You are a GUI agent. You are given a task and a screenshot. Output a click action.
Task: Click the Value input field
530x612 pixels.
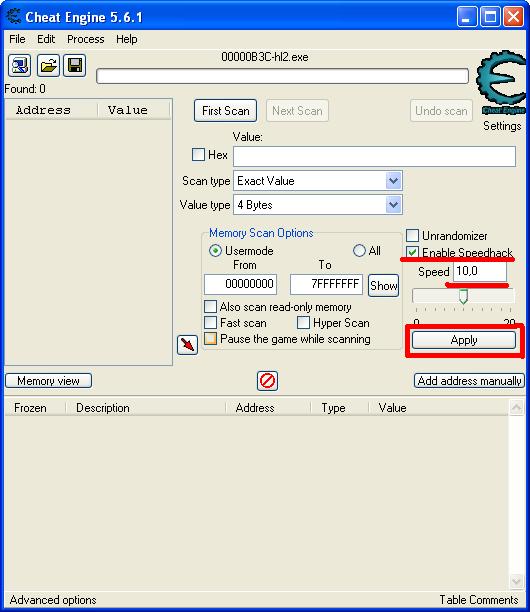[374, 156]
